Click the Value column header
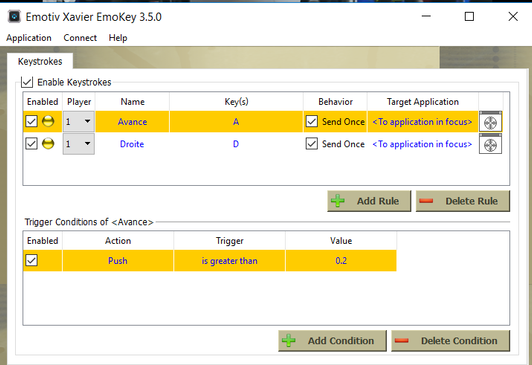The image size is (532, 365). pyautogui.click(x=341, y=241)
